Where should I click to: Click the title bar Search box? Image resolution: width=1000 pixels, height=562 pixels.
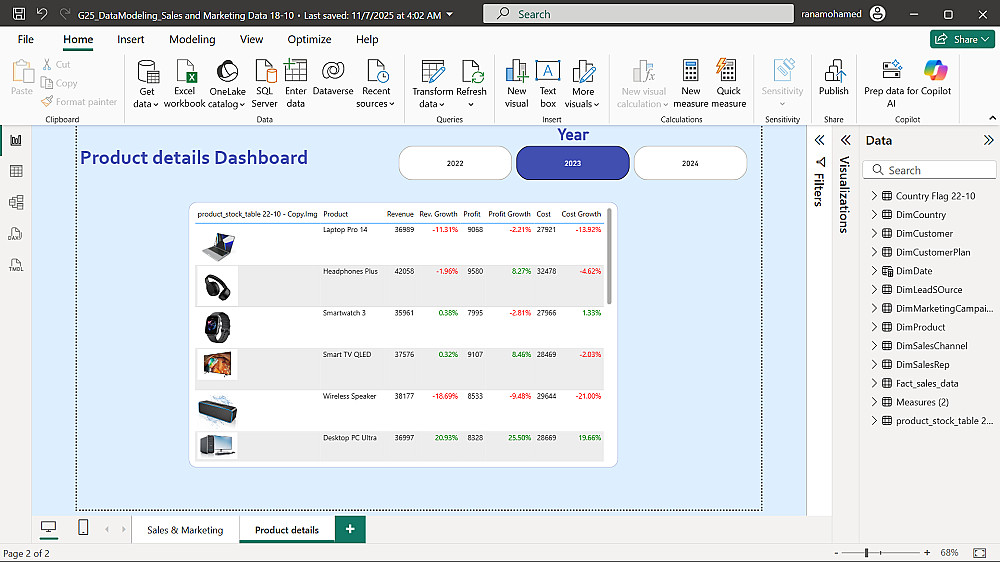[x=638, y=13]
